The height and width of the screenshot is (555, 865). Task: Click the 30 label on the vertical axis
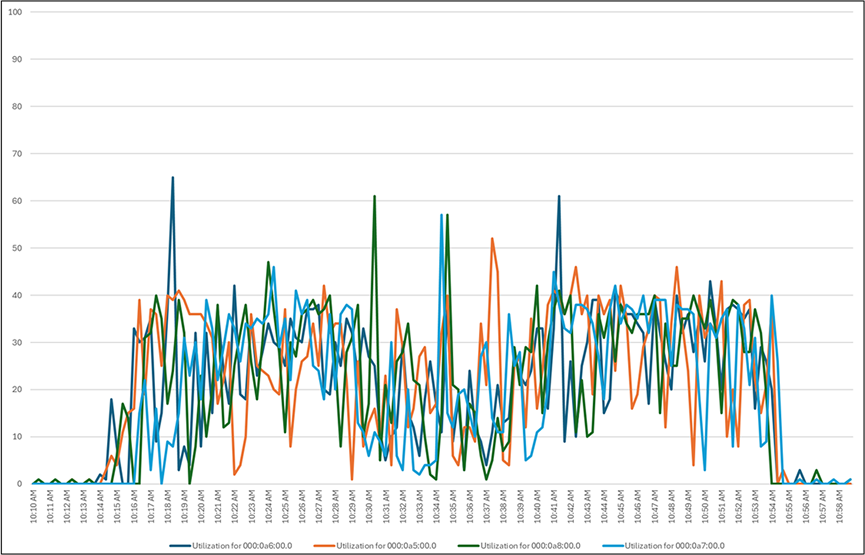click(18, 342)
